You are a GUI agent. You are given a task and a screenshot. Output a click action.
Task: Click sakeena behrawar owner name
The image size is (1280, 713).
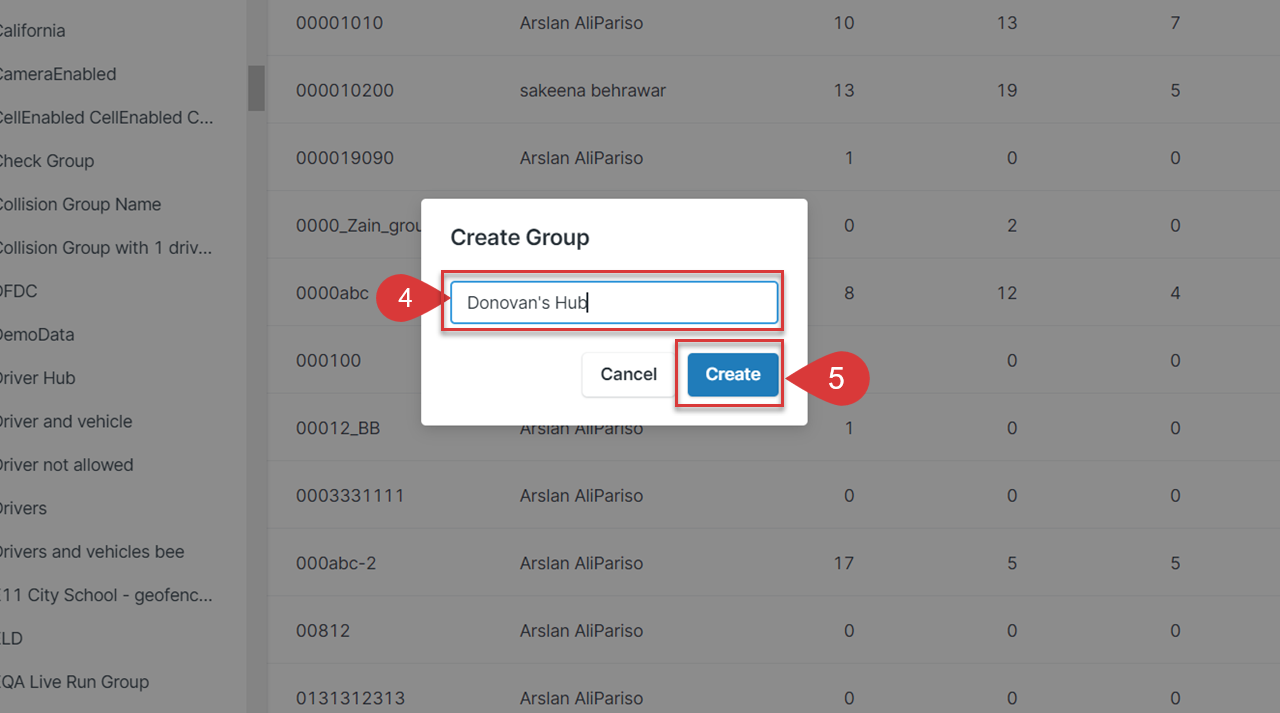coord(593,90)
